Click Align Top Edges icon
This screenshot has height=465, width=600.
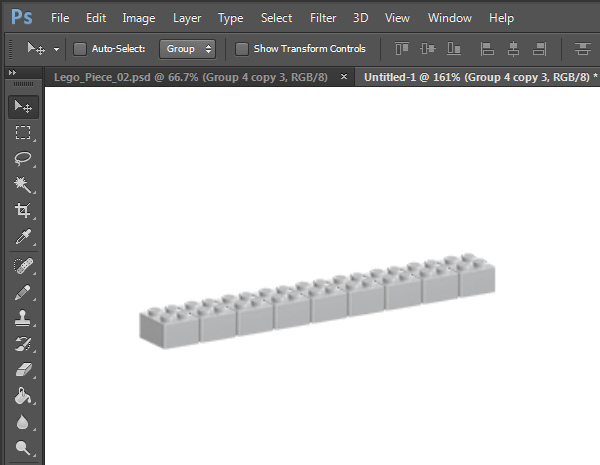pyautogui.click(x=402, y=49)
